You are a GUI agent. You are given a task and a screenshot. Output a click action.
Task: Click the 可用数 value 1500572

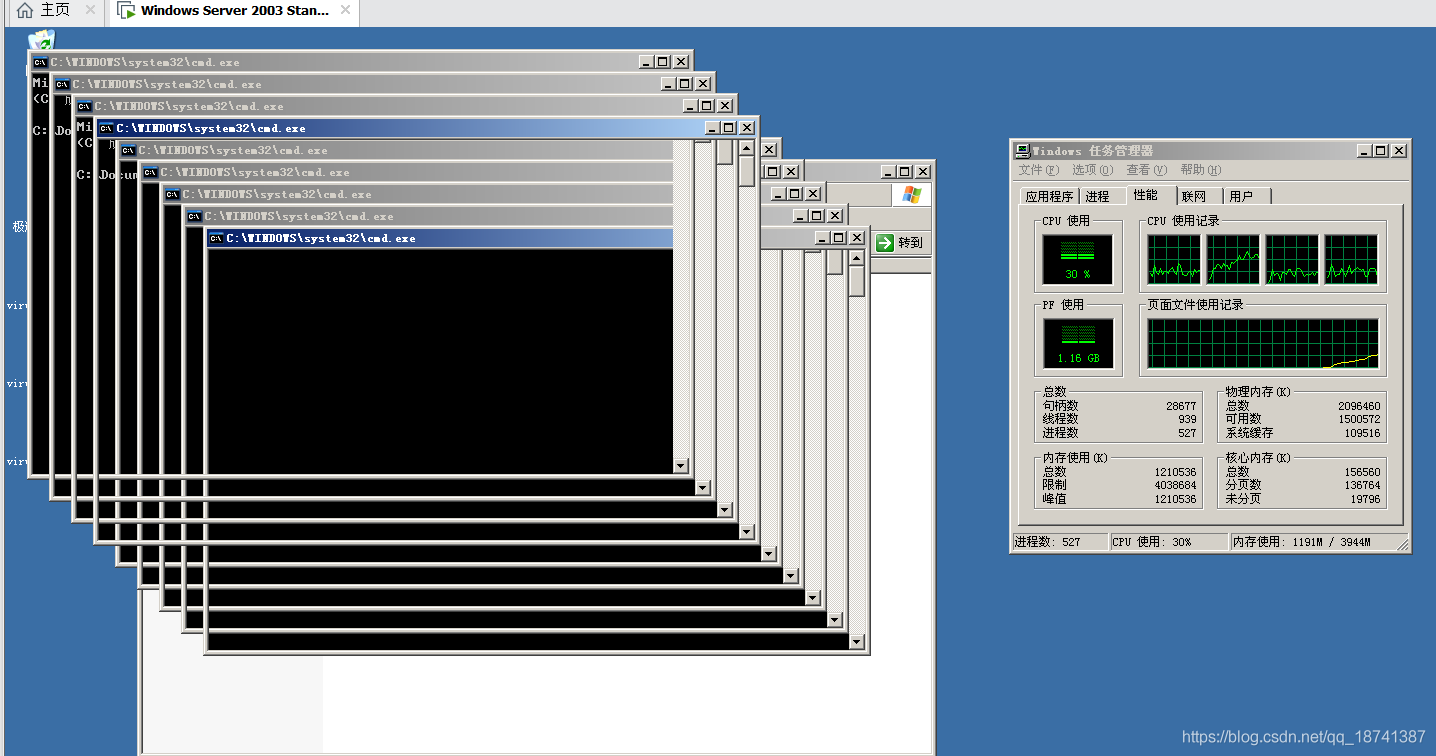point(1359,419)
